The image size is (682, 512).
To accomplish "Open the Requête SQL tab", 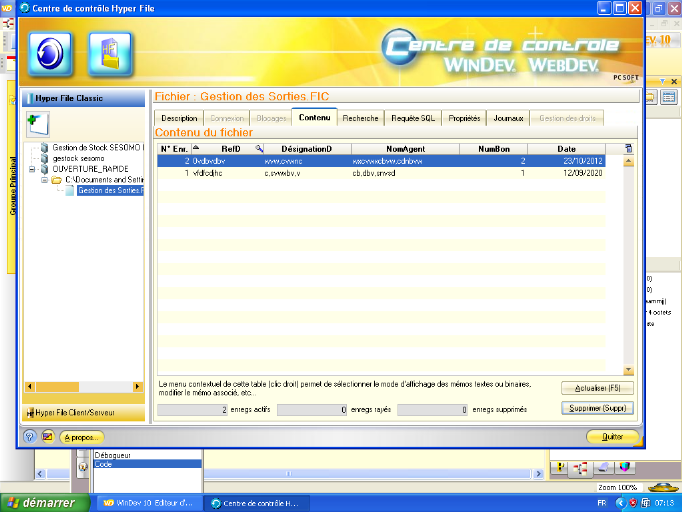I will tap(412, 118).
